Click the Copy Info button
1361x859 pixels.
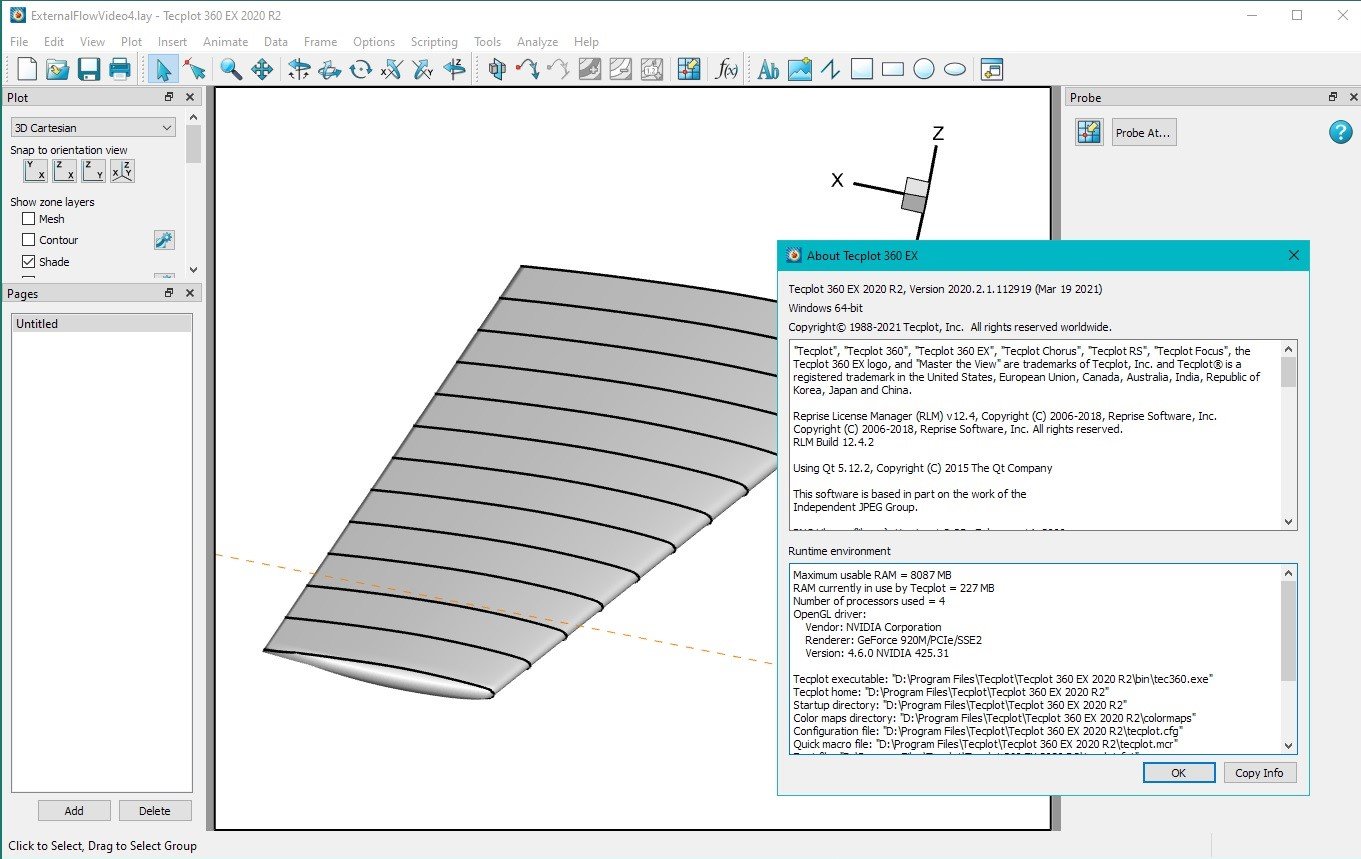1259,773
